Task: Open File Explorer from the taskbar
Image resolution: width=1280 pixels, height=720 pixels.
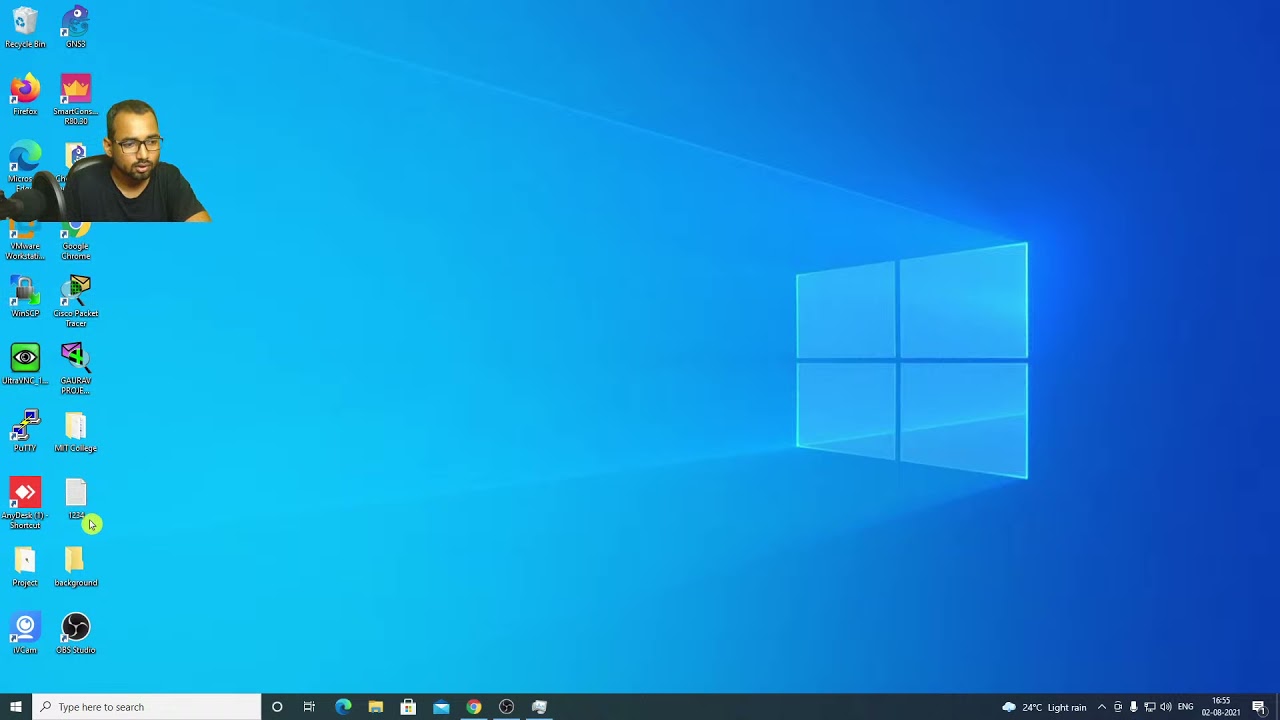Action: [x=375, y=707]
